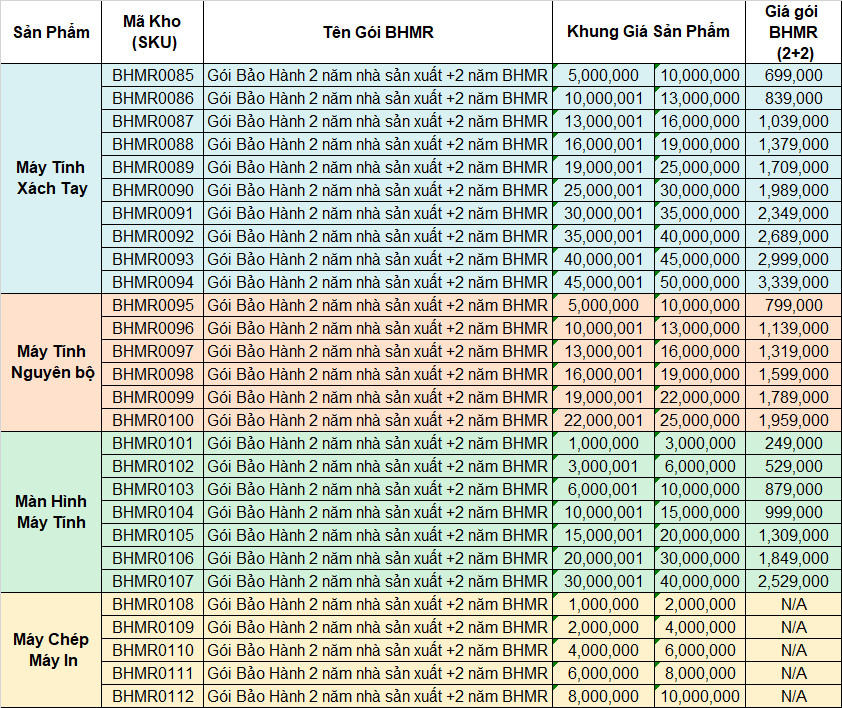The image size is (842, 708).
Task: Click the price cell 799,000
Action: point(793,305)
